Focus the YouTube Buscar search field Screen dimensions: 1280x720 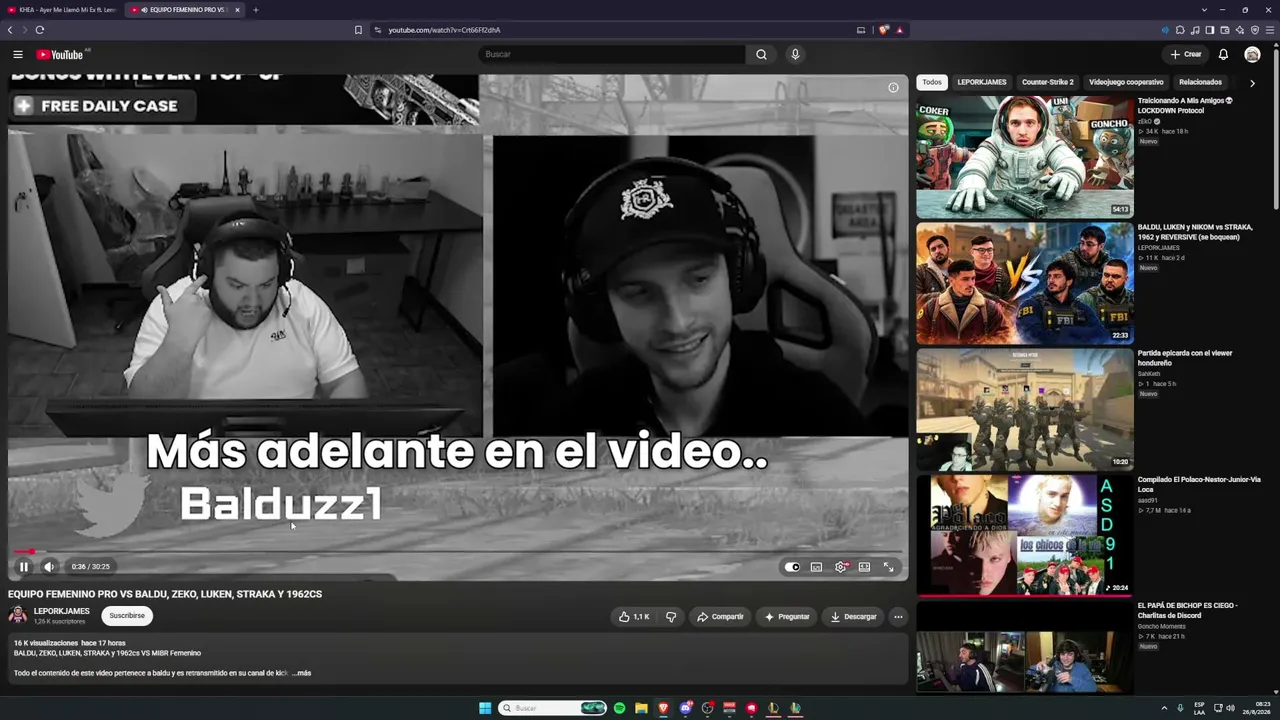pyautogui.click(x=612, y=54)
